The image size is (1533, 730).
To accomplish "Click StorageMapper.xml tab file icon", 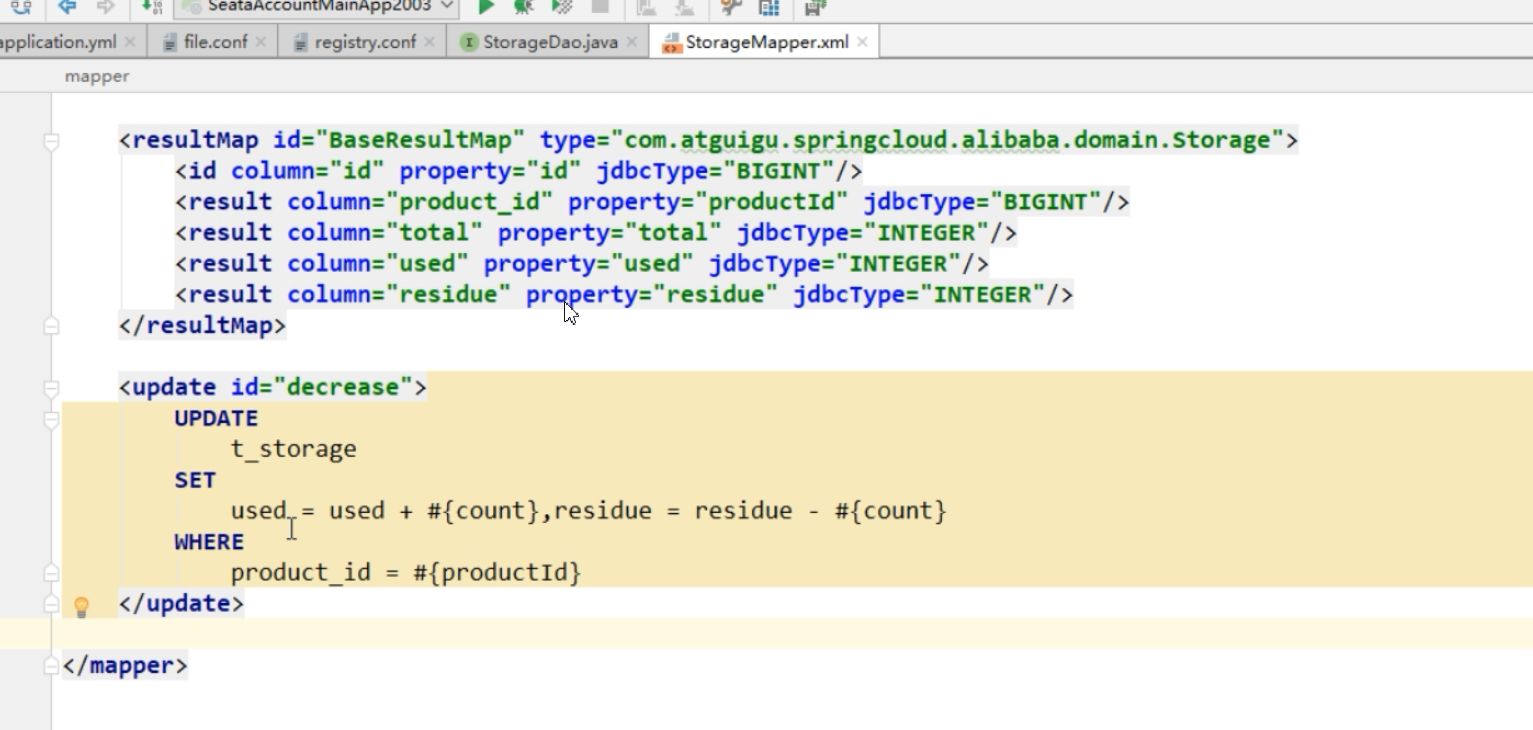I will click(x=673, y=42).
